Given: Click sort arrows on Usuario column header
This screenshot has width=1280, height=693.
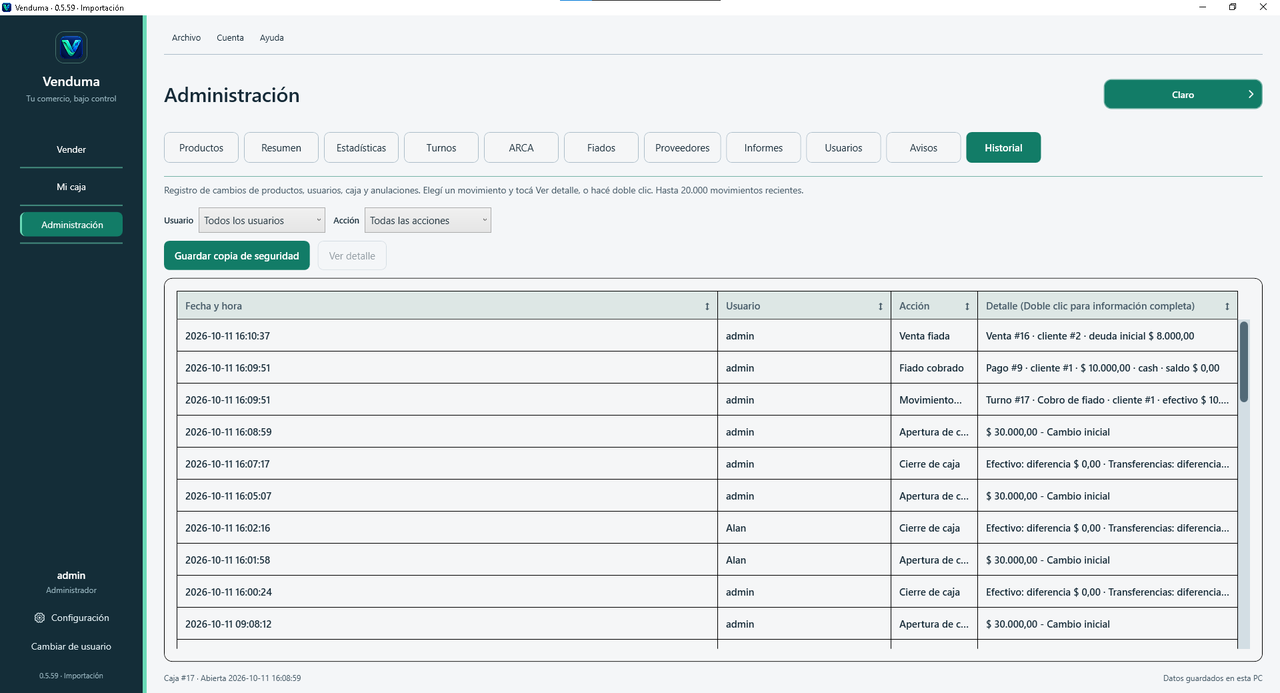Looking at the screenshot, I should (881, 306).
